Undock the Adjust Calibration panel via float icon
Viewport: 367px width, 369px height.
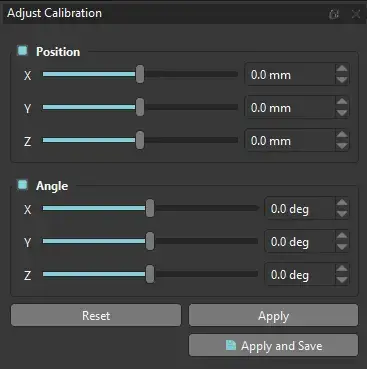click(x=334, y=14)
